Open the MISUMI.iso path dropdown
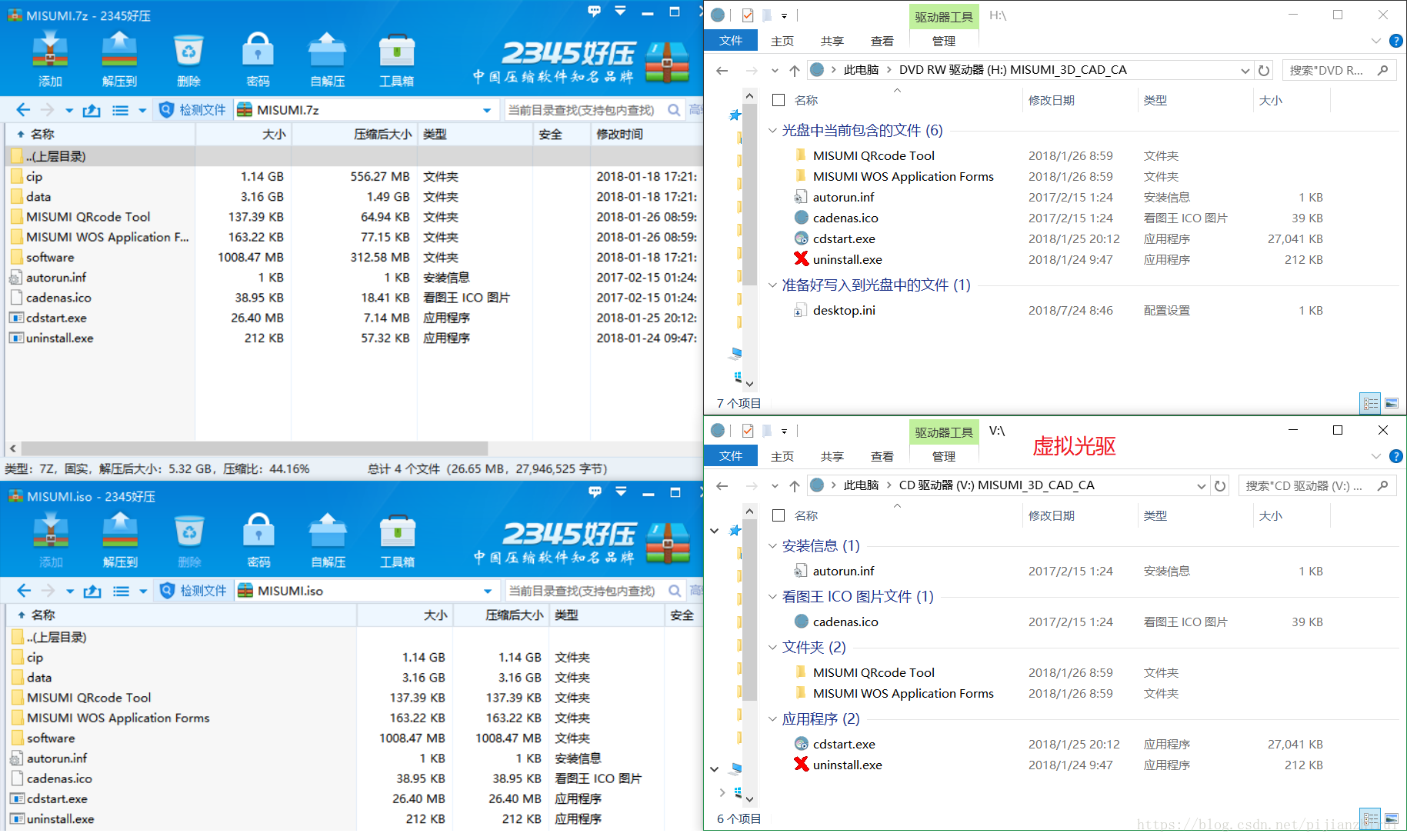The height and width of the screenshot is (840, 1407). click(x=488, y=591)
